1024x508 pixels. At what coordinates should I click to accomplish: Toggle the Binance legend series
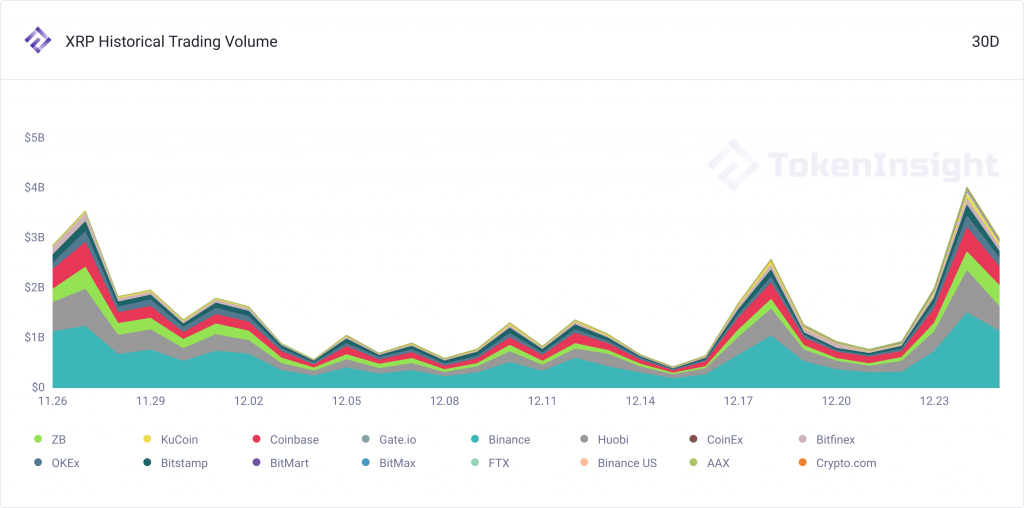[500, 439]
